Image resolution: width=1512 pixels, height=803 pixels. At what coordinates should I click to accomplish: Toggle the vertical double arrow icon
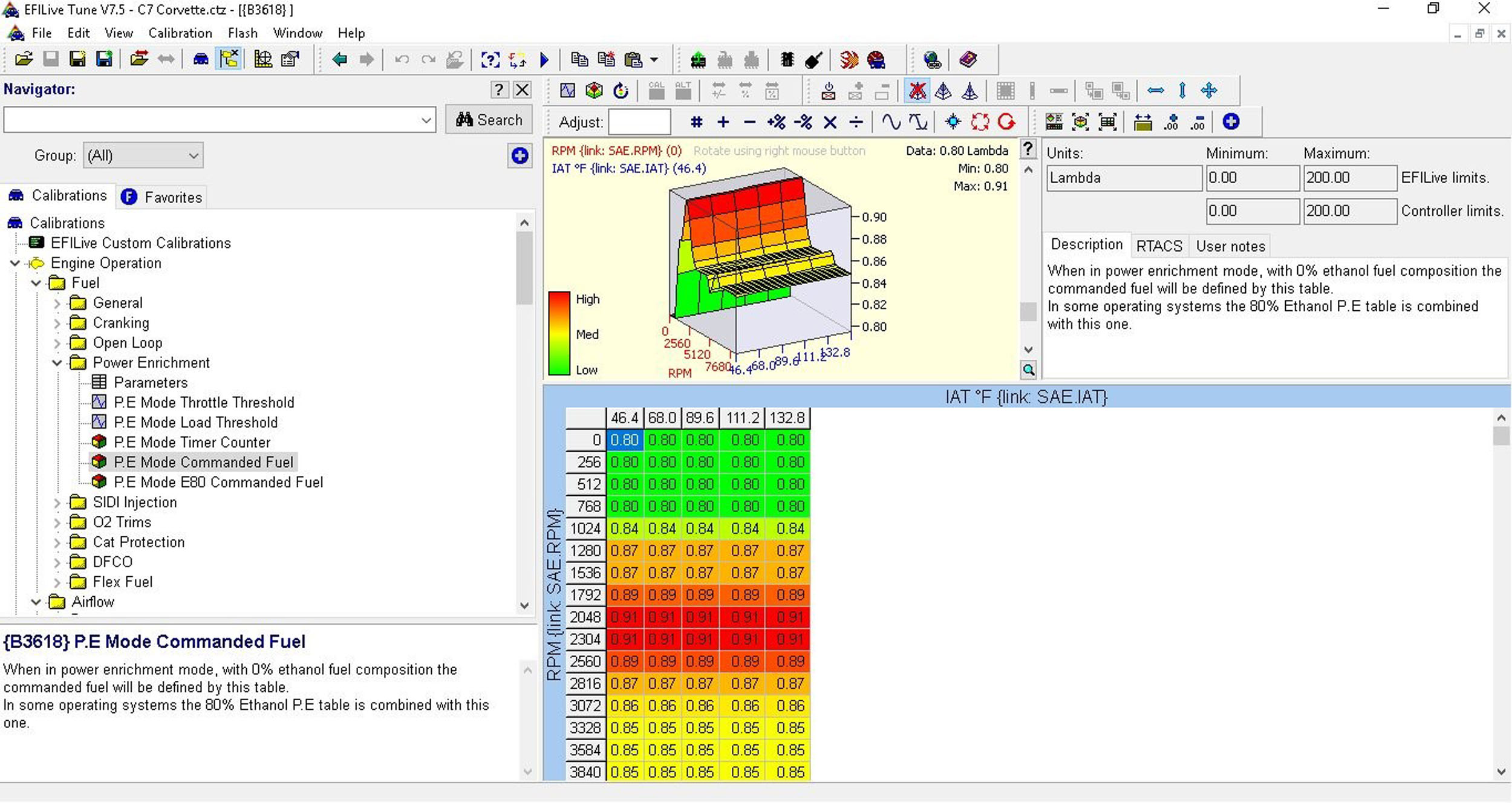1182,91
